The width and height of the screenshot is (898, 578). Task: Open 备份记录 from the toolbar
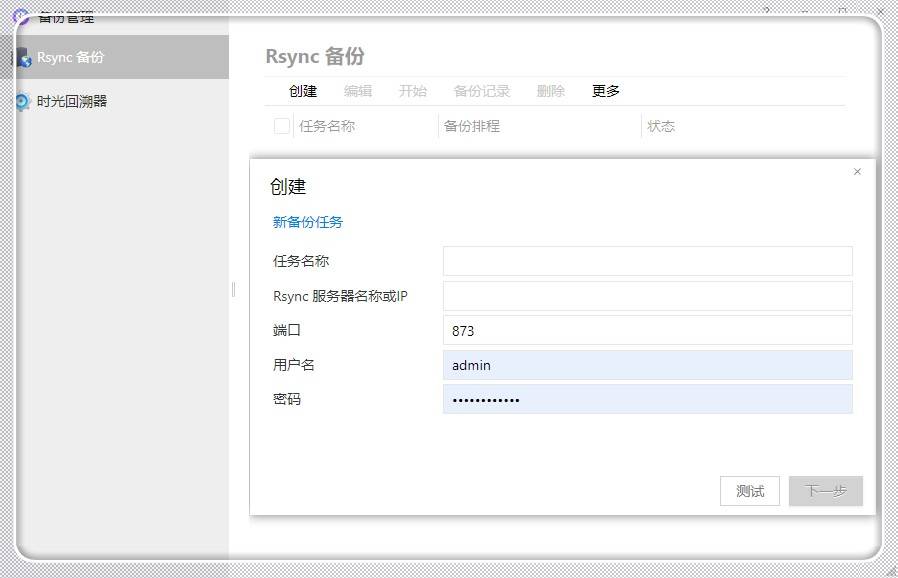click(482, 91)
